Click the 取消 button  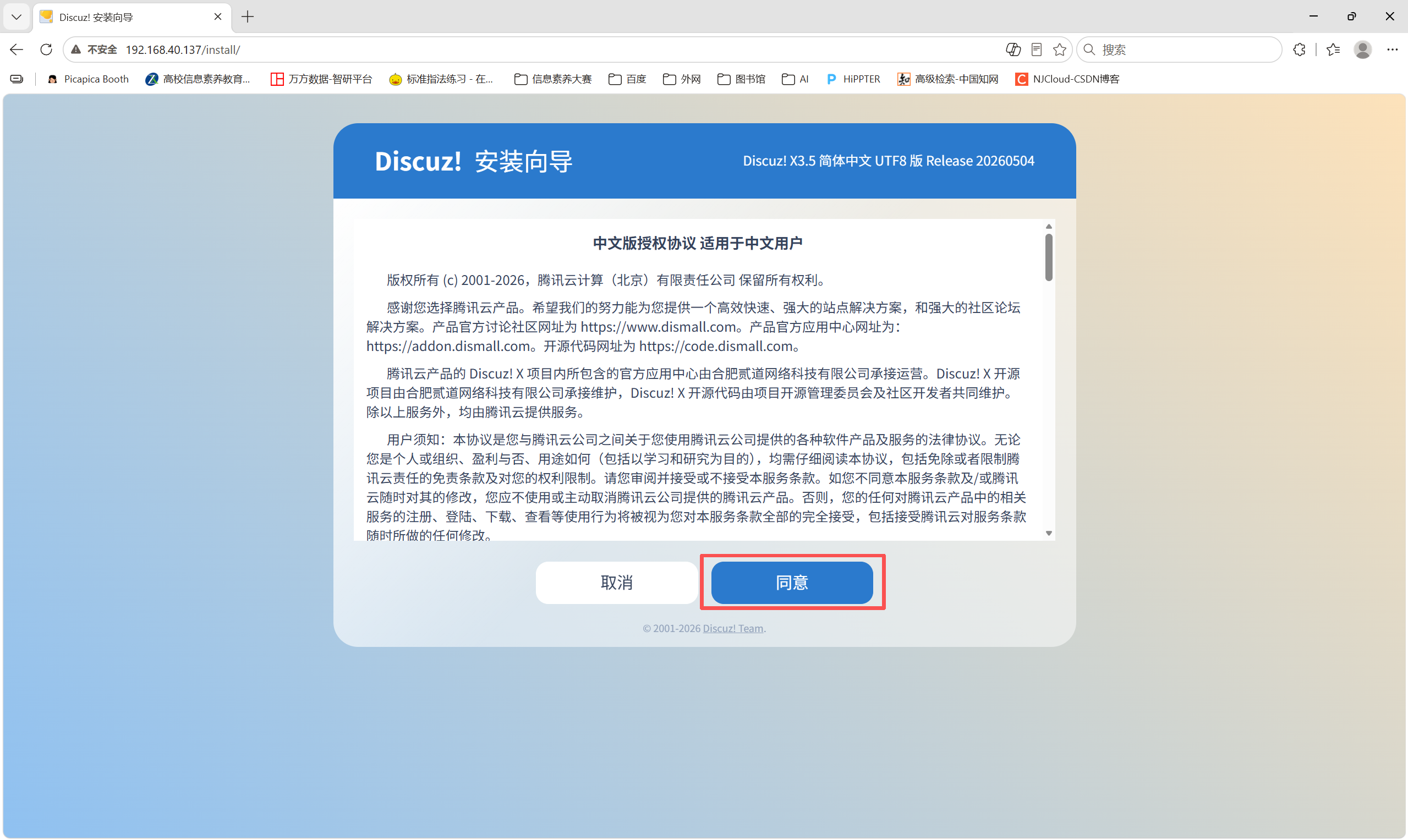point(617,583)
